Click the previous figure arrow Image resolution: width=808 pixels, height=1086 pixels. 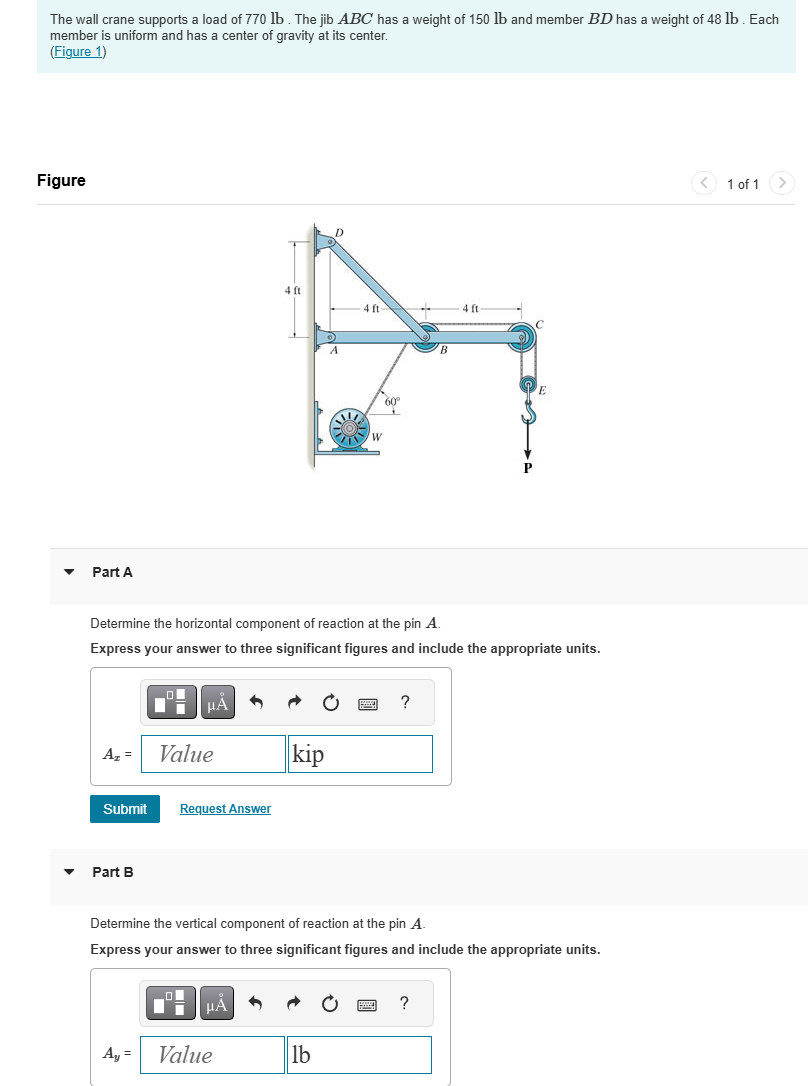tap(704, 183)
